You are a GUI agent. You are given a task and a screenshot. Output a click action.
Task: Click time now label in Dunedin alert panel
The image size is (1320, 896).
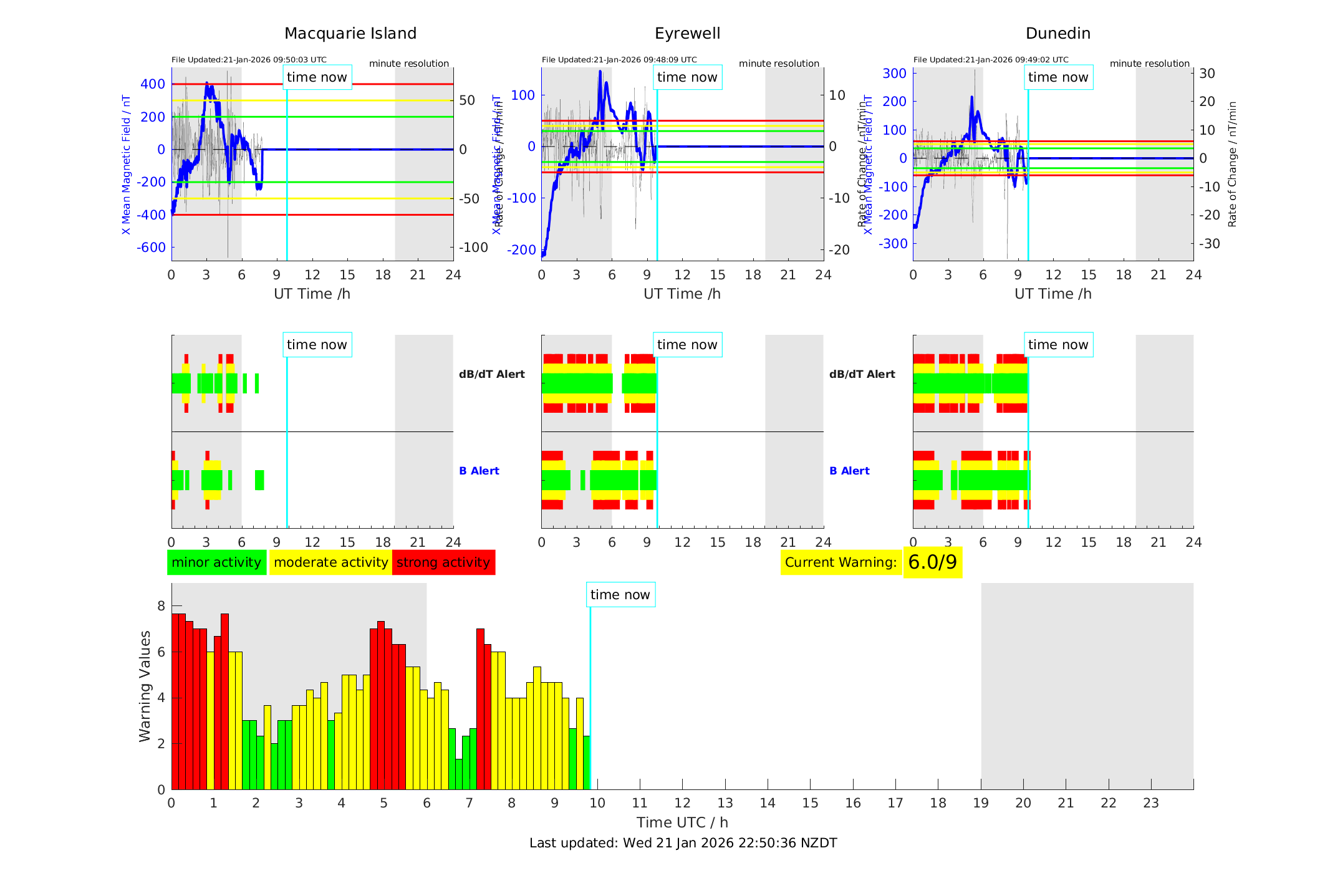(1057, 345)
